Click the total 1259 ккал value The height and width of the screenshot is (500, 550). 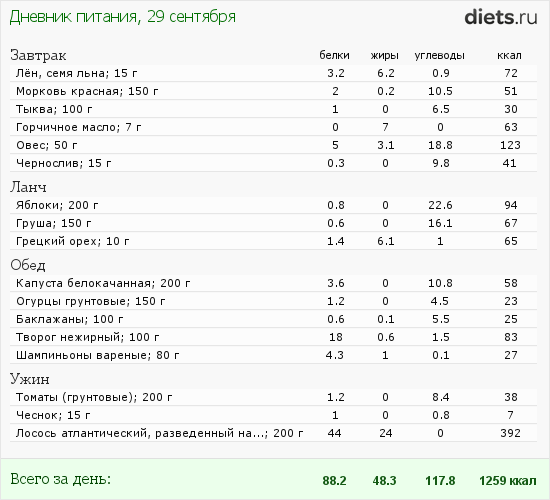[508, 481]
